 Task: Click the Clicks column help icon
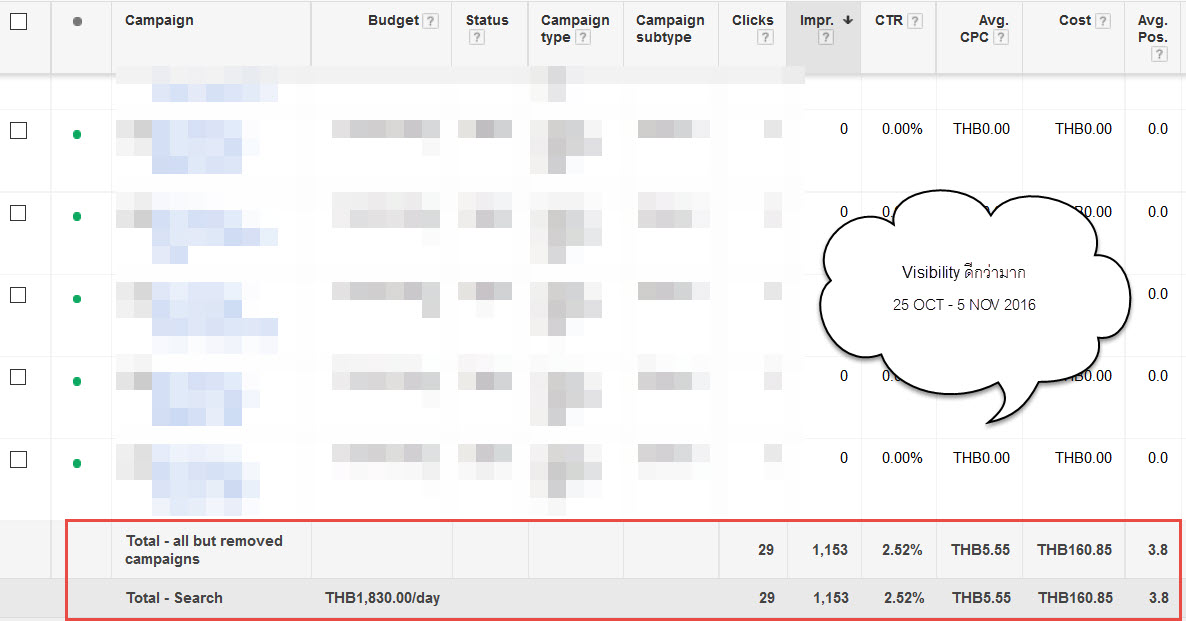pos(766,36)
